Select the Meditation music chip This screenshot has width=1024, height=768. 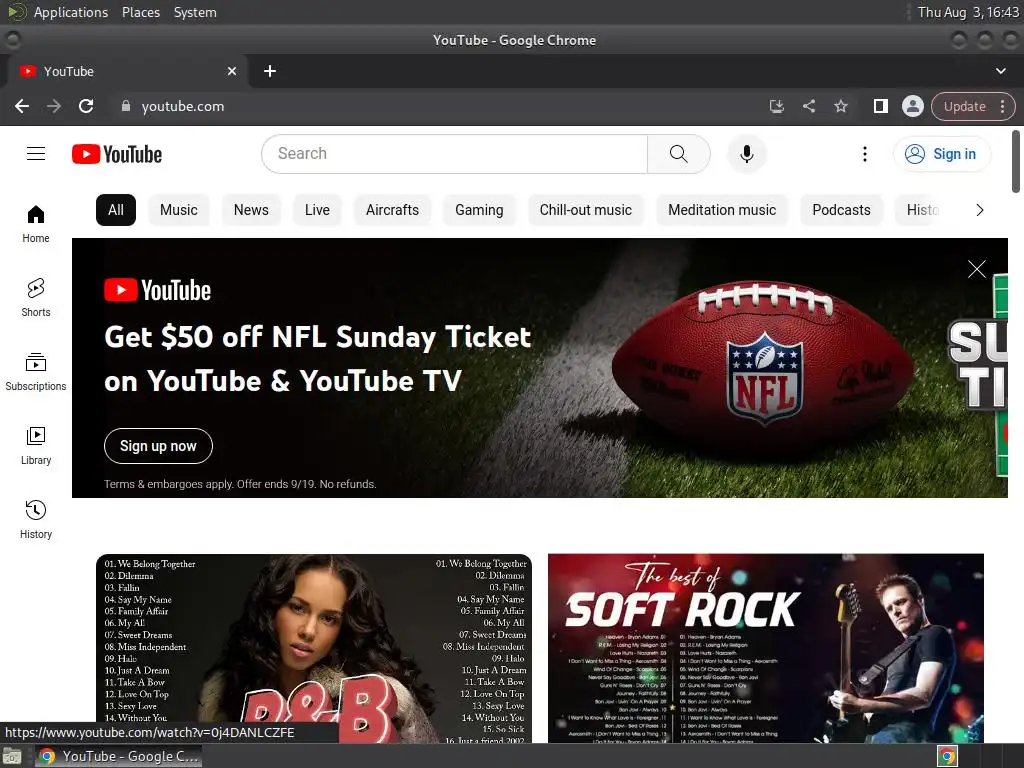coord(722,210)
